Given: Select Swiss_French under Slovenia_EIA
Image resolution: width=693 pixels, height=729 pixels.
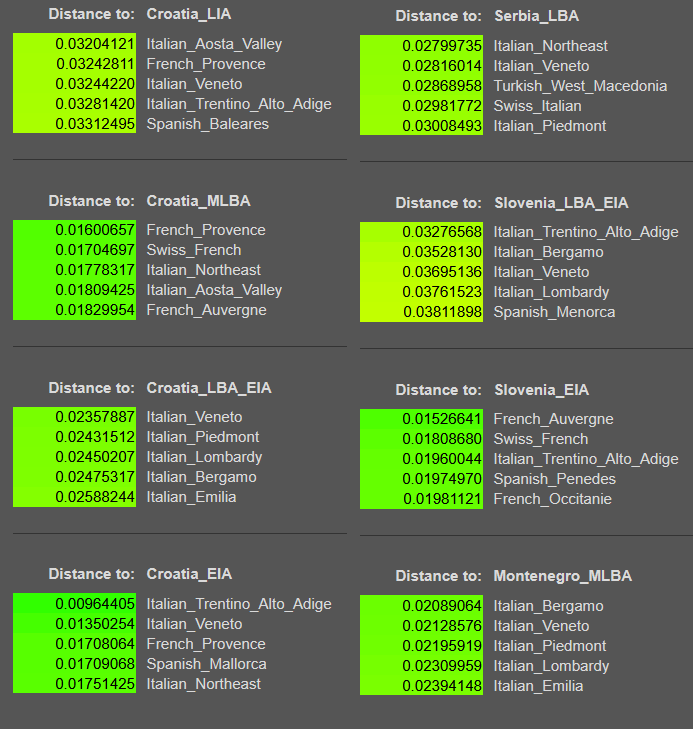Looking at the screenshot, I should click(541, 439).
